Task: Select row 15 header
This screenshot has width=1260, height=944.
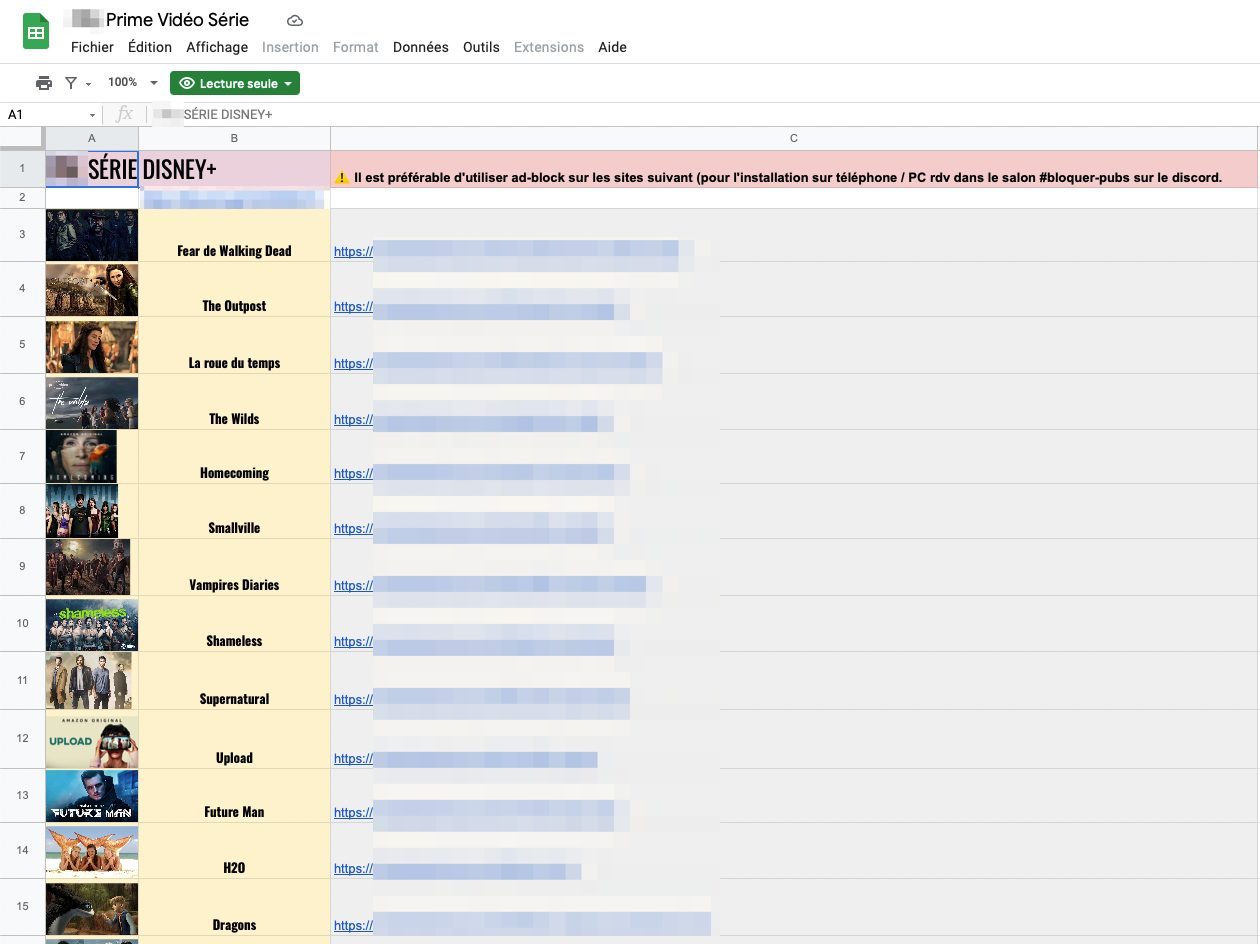Action: coord(22,907)
